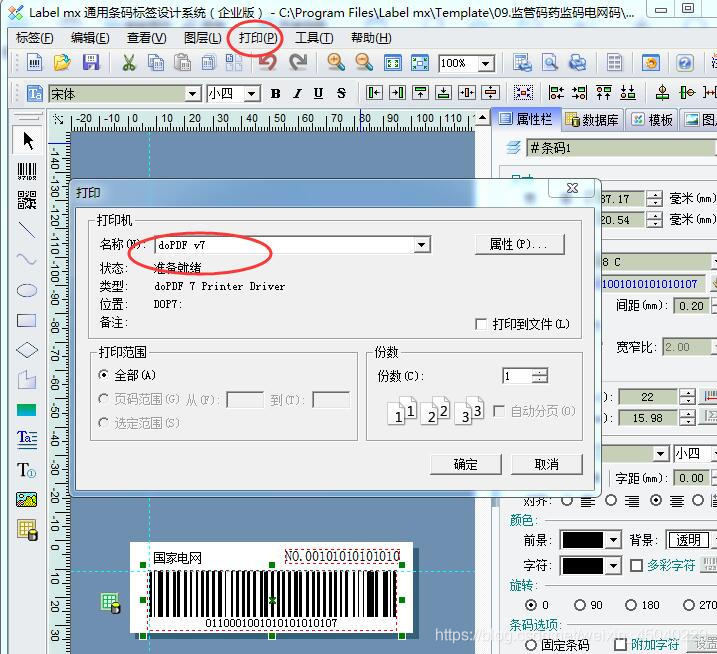Click the Redo arrow icon
This screenshot has width=717, height=654.
click(298, 62)
